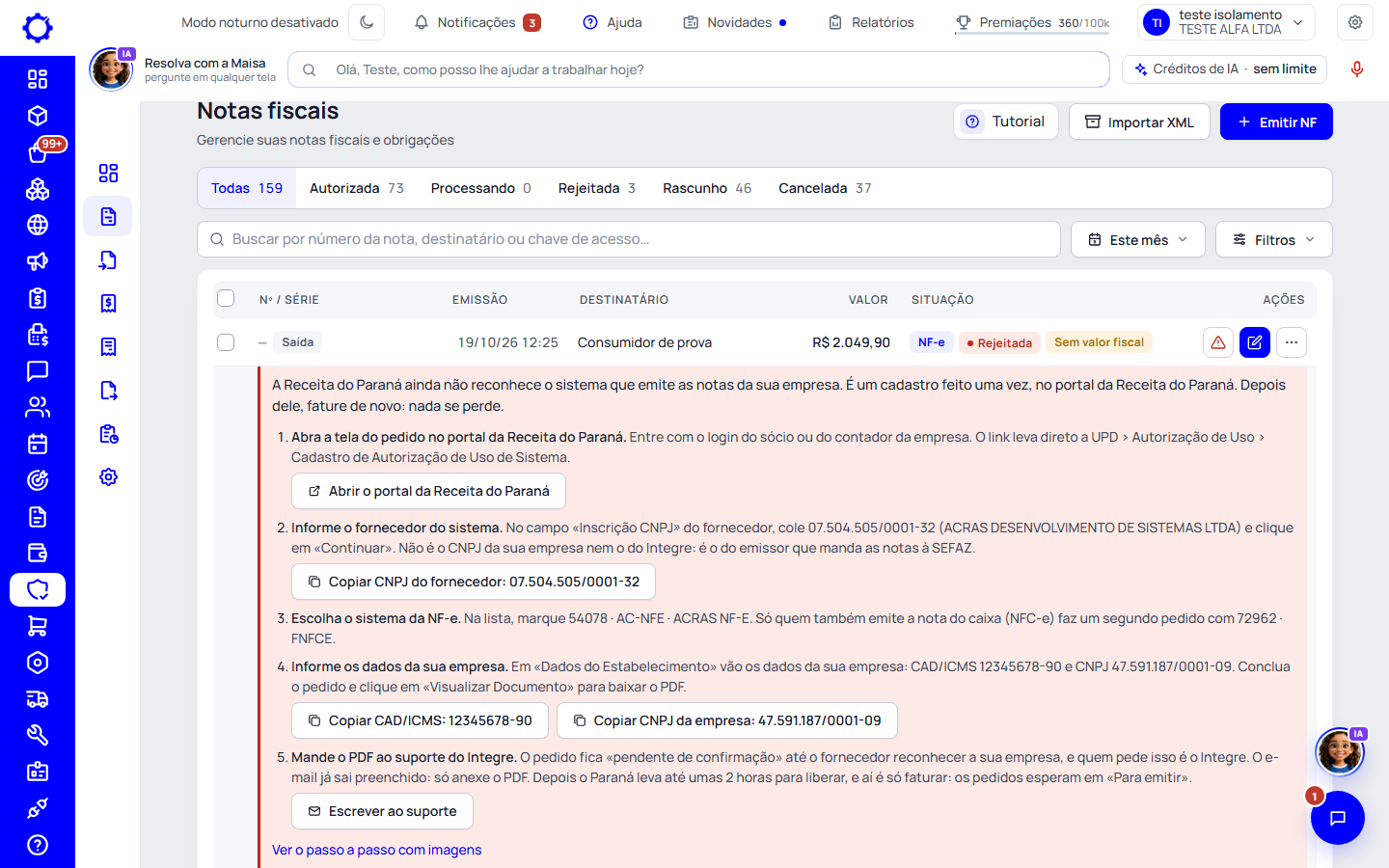1389x868 pixels.
Task: Expand the 'Este mês' period dropdown
Action: (x=1138, y=239)
